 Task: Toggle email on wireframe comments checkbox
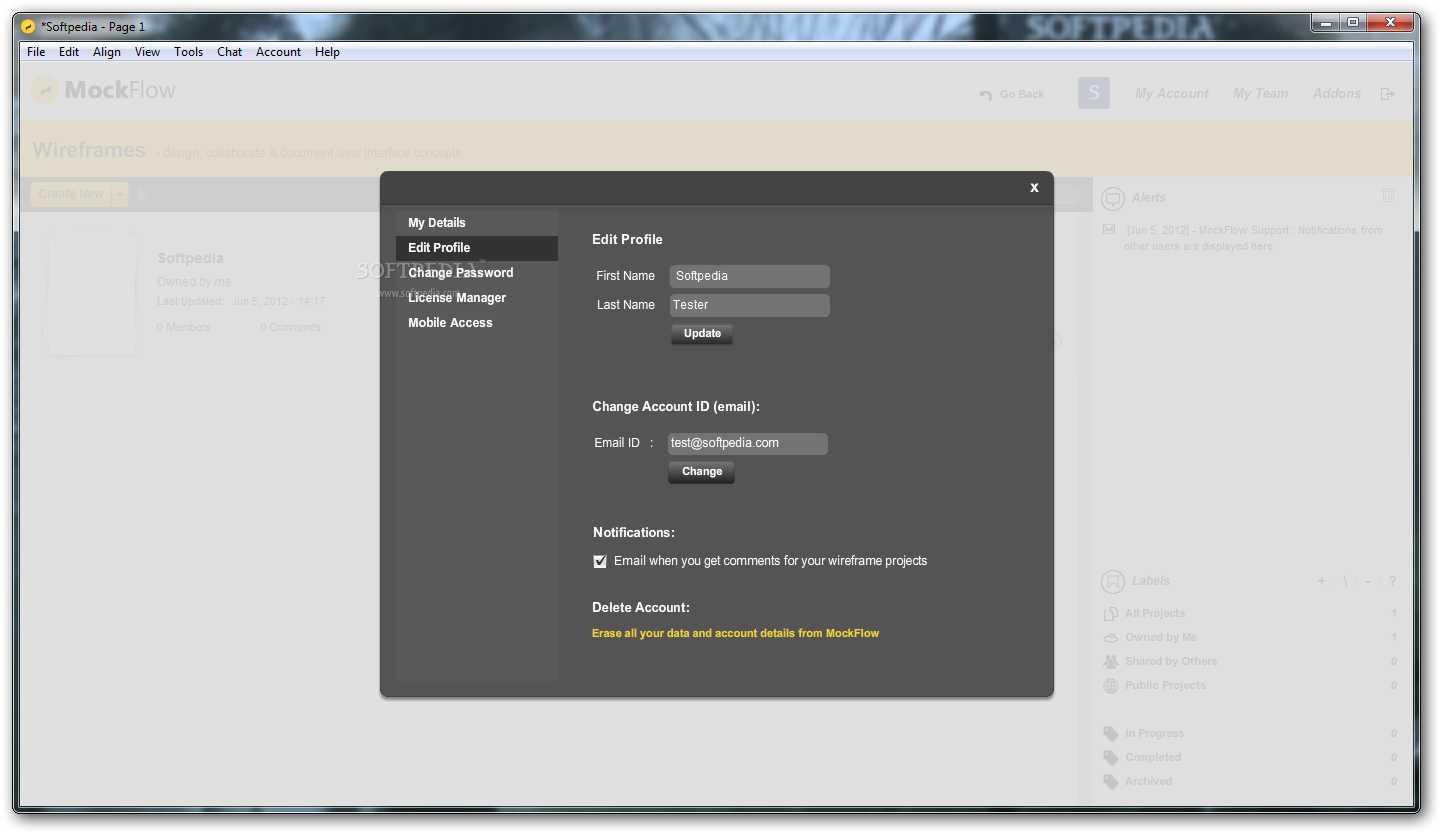point(600,562)
